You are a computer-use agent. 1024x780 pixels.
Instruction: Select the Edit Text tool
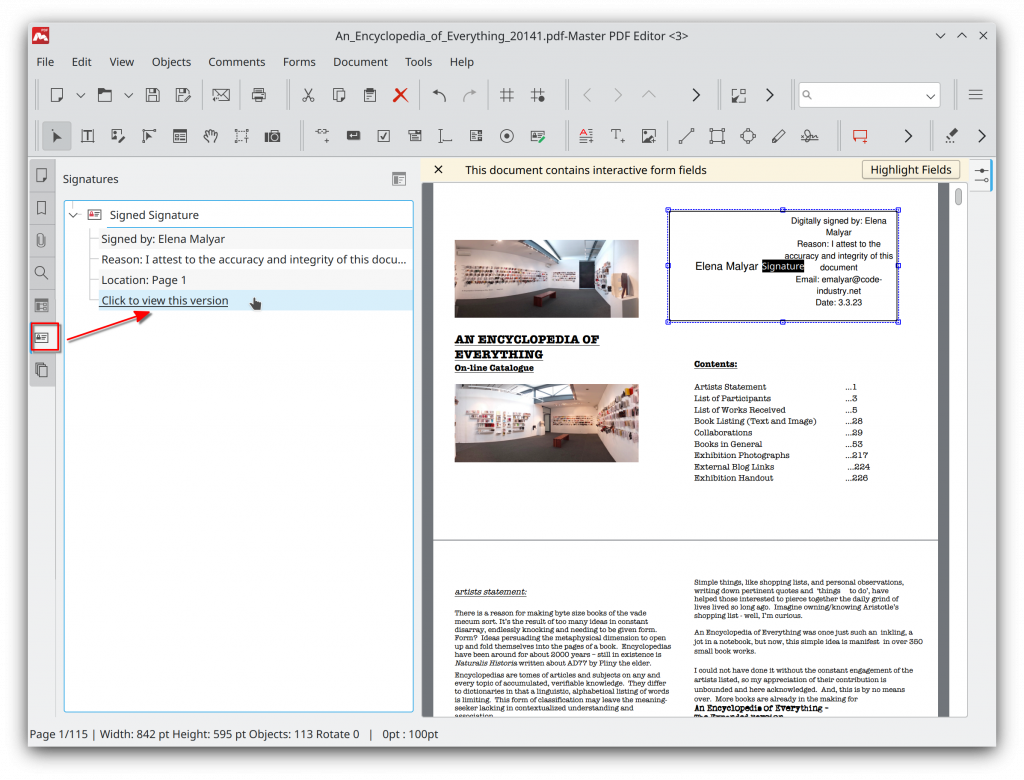(88, 136)
